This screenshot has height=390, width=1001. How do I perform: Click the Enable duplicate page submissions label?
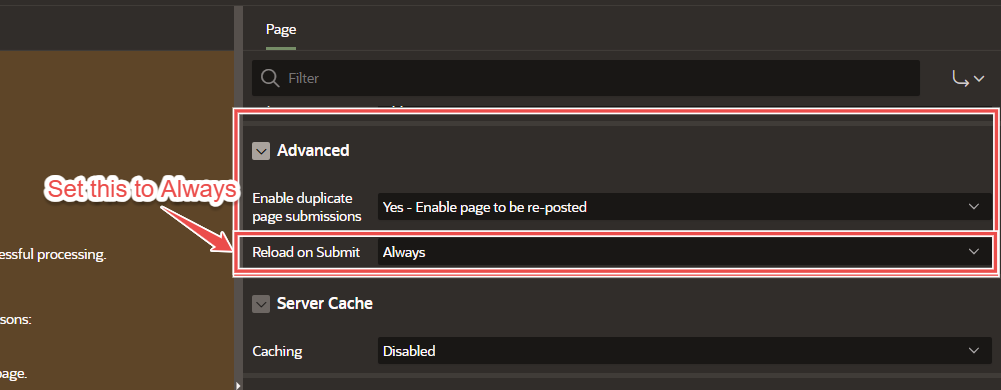click(x=307, y=207)
